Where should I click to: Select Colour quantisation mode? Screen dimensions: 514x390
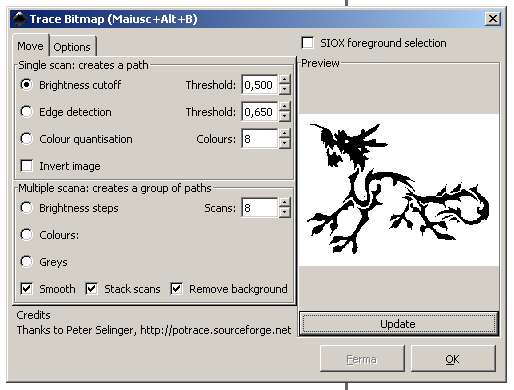coord(26,139)
